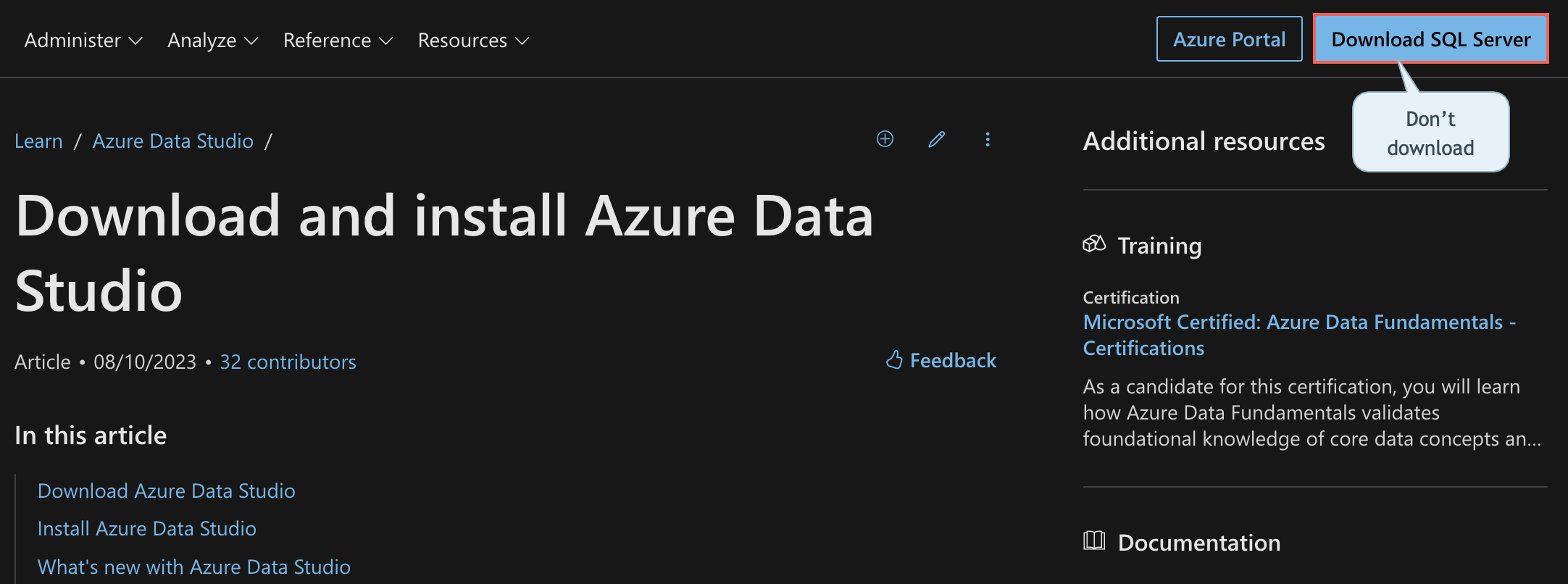Open the Azure Data Studio breadcrumb link

(x=173, y=141)
